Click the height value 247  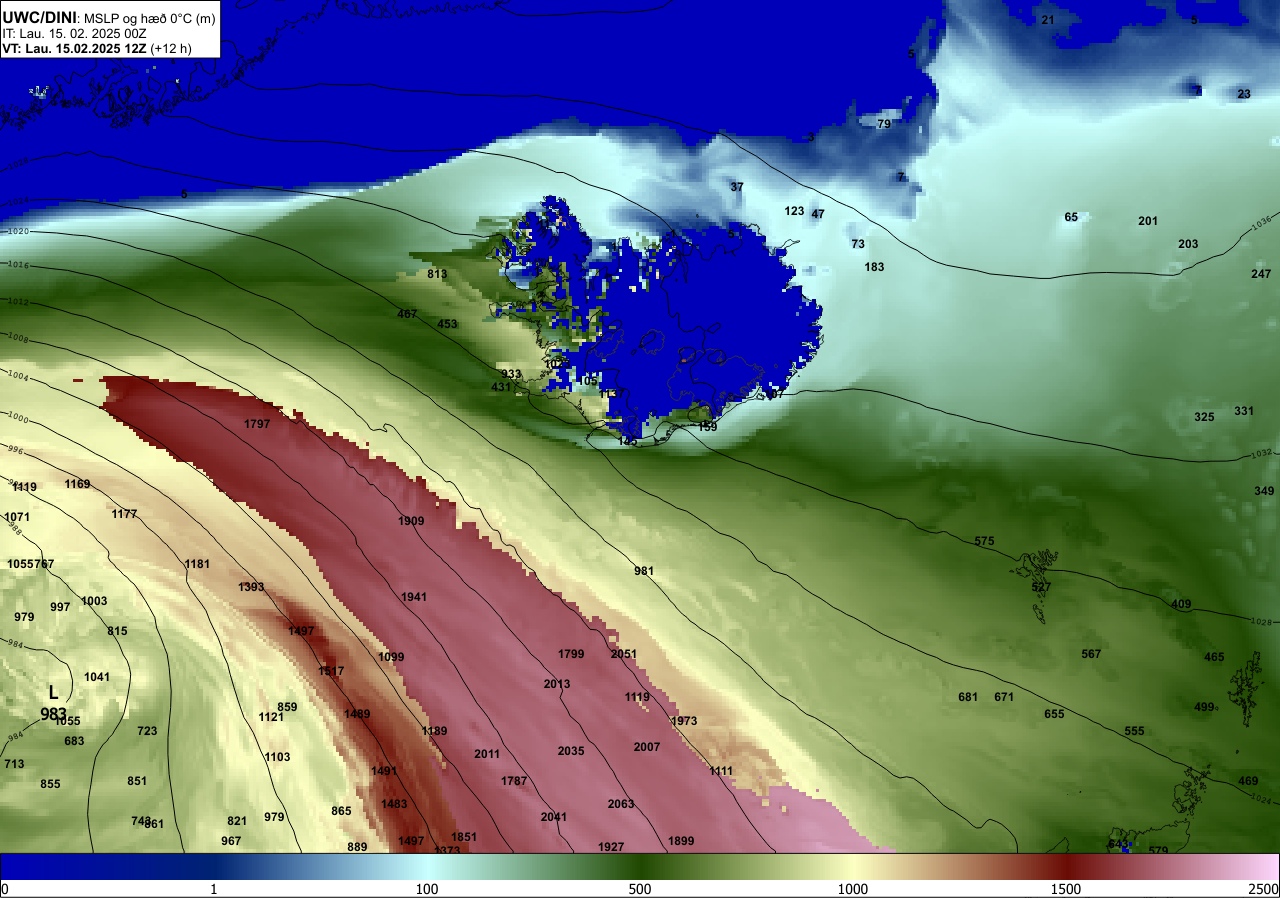[1261, 274]
